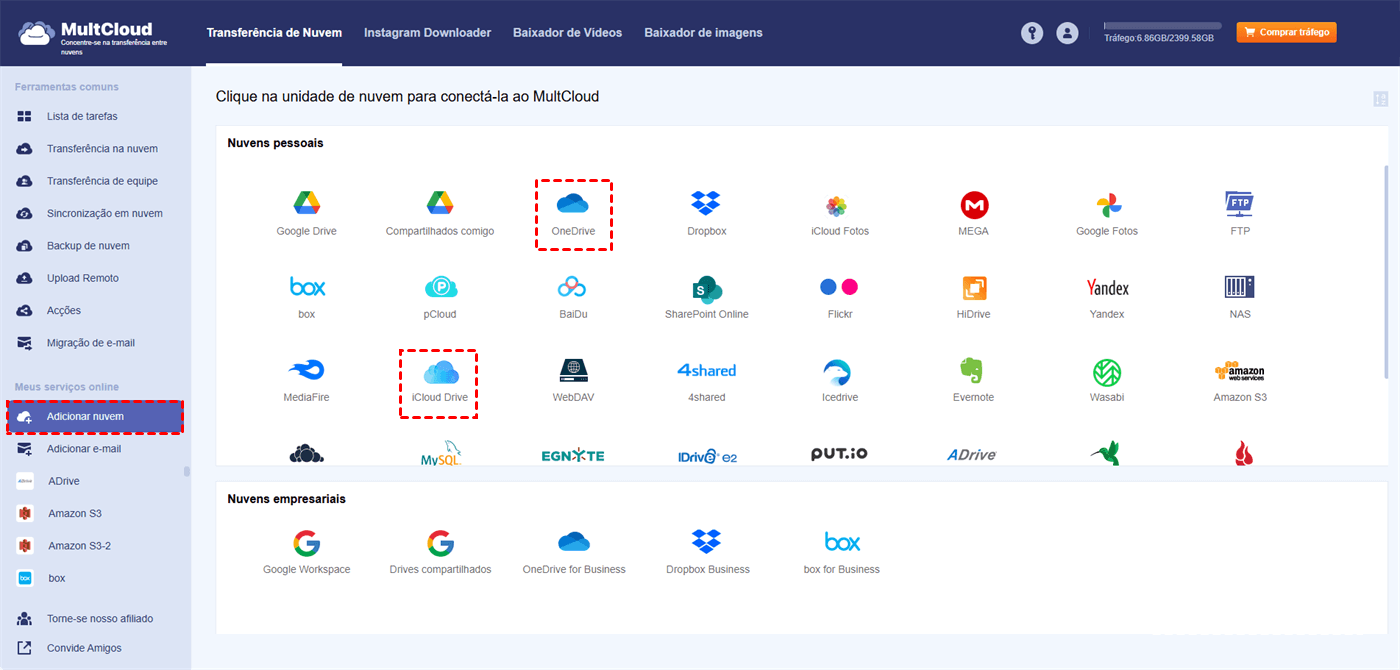1400x670 pixels.
Task: Select Adicionar nuvem in sidebar
Action: point(95,417)
